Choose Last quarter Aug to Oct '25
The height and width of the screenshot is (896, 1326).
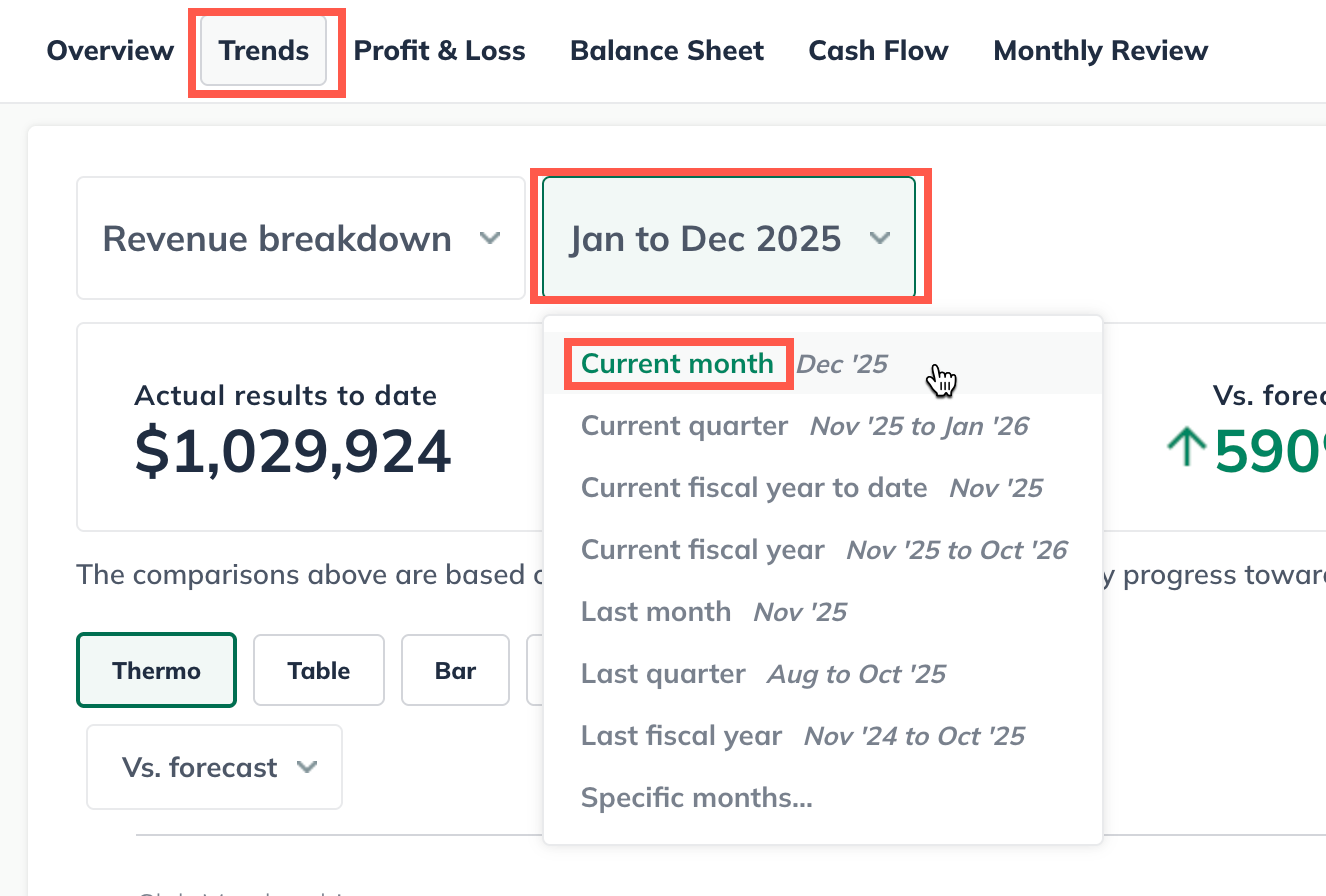[663, 674]
